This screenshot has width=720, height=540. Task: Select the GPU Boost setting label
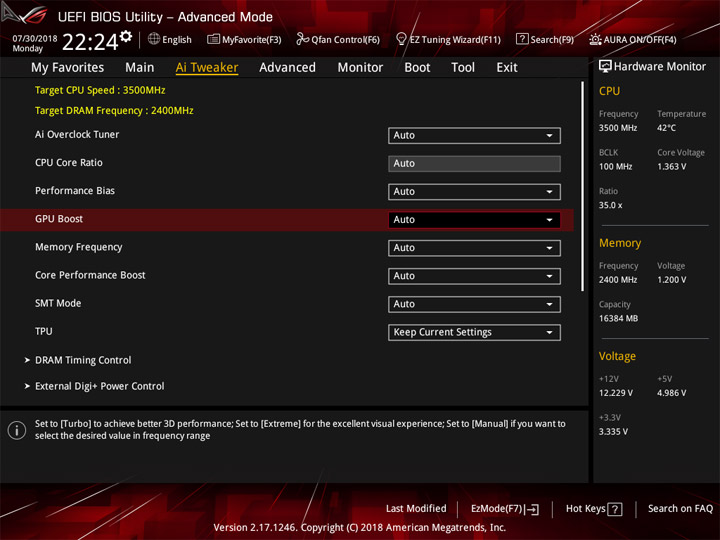pyautogui.click(x=59, y=219)
